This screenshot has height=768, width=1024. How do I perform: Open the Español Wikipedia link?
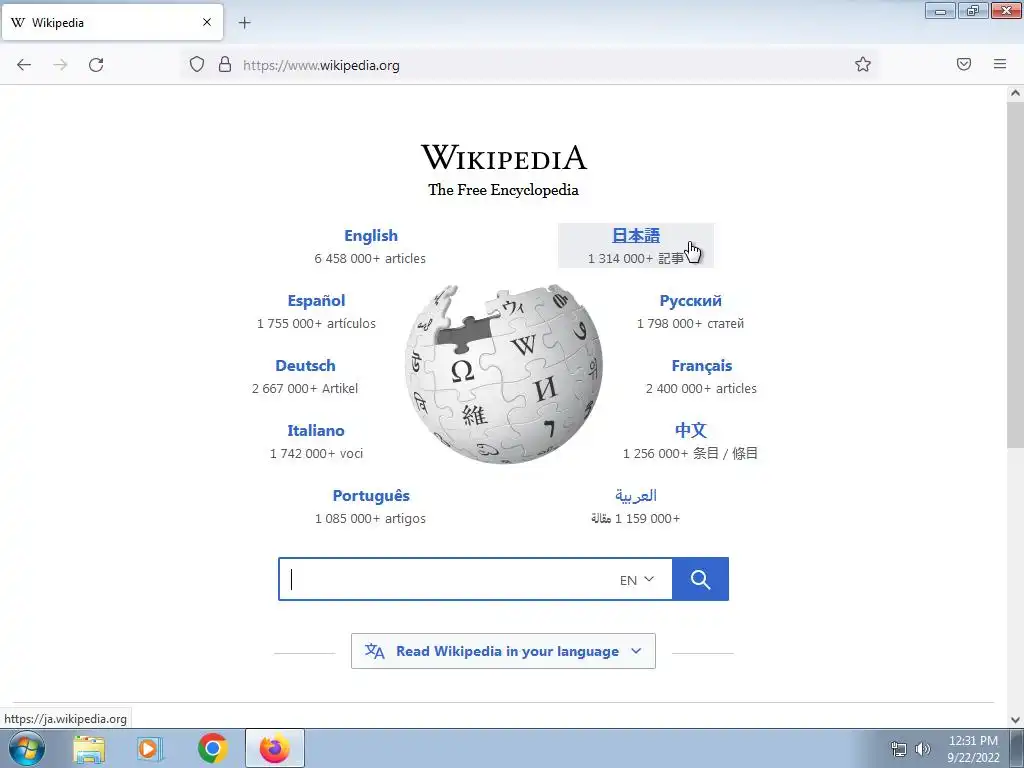316,300
